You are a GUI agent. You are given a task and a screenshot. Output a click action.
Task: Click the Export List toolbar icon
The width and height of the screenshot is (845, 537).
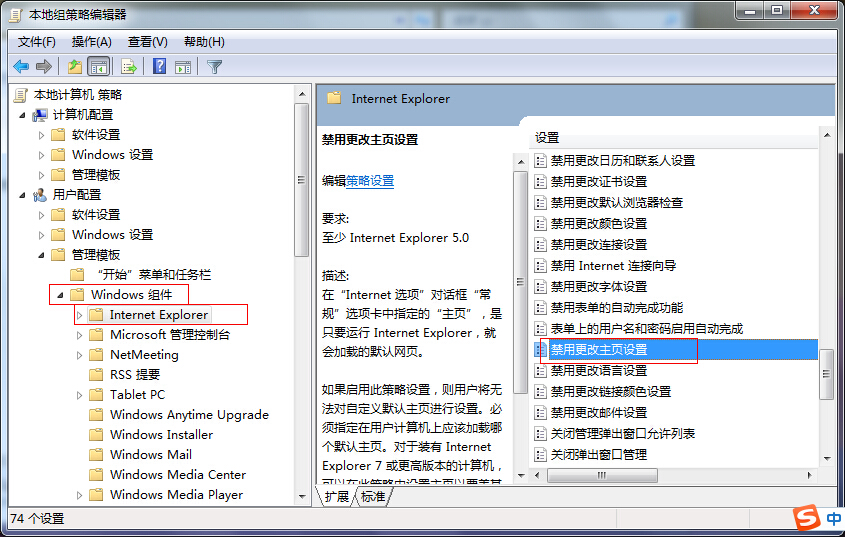pos(128,67)
